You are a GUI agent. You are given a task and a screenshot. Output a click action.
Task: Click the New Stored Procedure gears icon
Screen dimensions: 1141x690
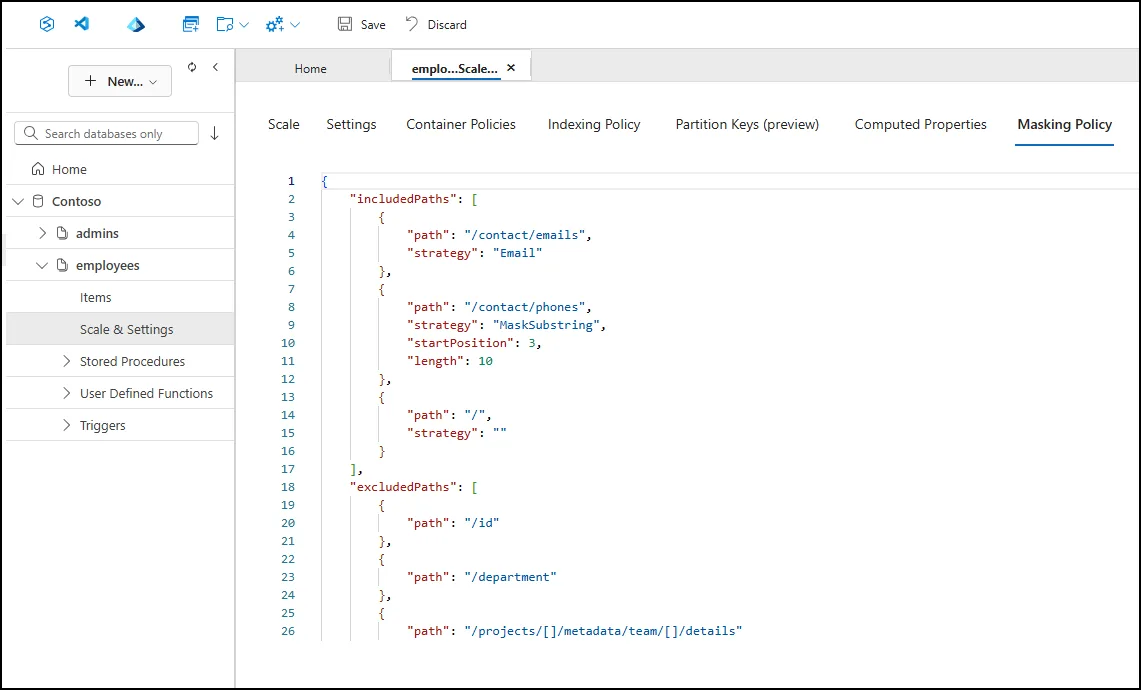[275, 24]
